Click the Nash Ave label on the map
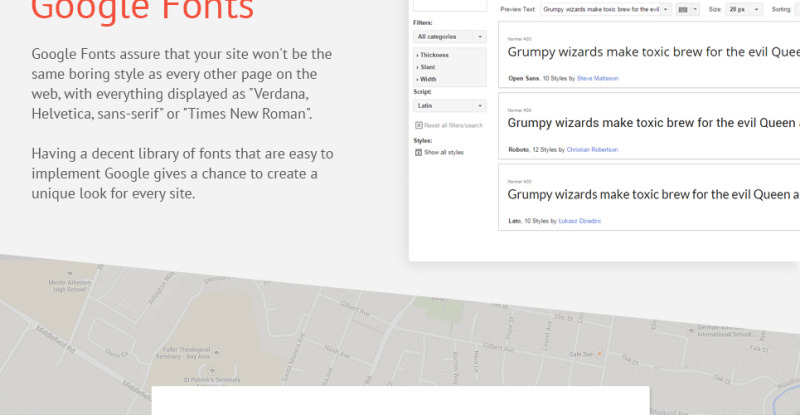 (x=337, y=351)
